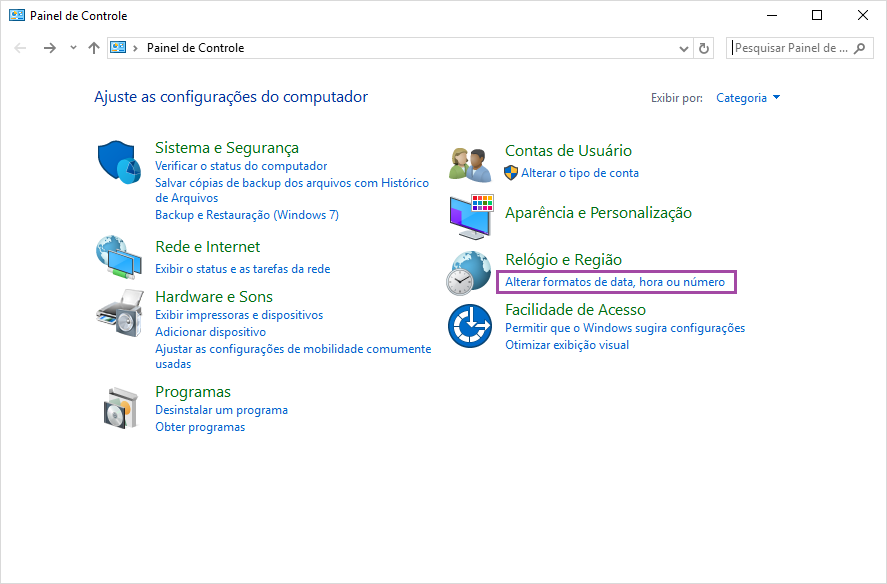Viewport: 887px width, 584px height.
Task: Click Exibir impressoras e dispositivos
Action: [239, 315]
